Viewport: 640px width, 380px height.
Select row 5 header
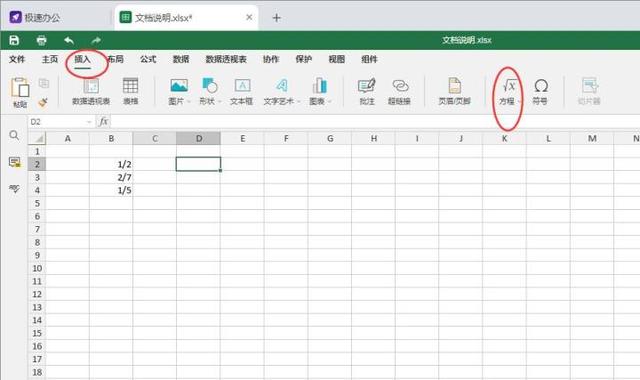click(x=37, y=203)
